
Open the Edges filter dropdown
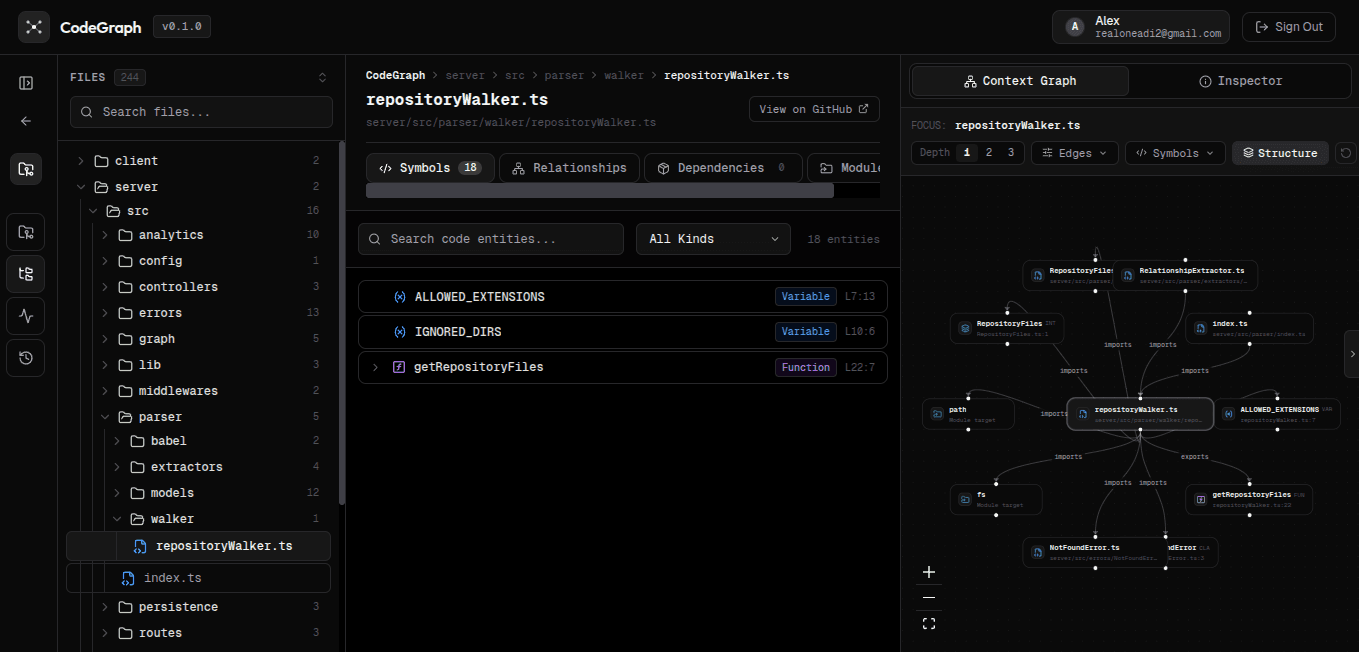[1075, 153]
